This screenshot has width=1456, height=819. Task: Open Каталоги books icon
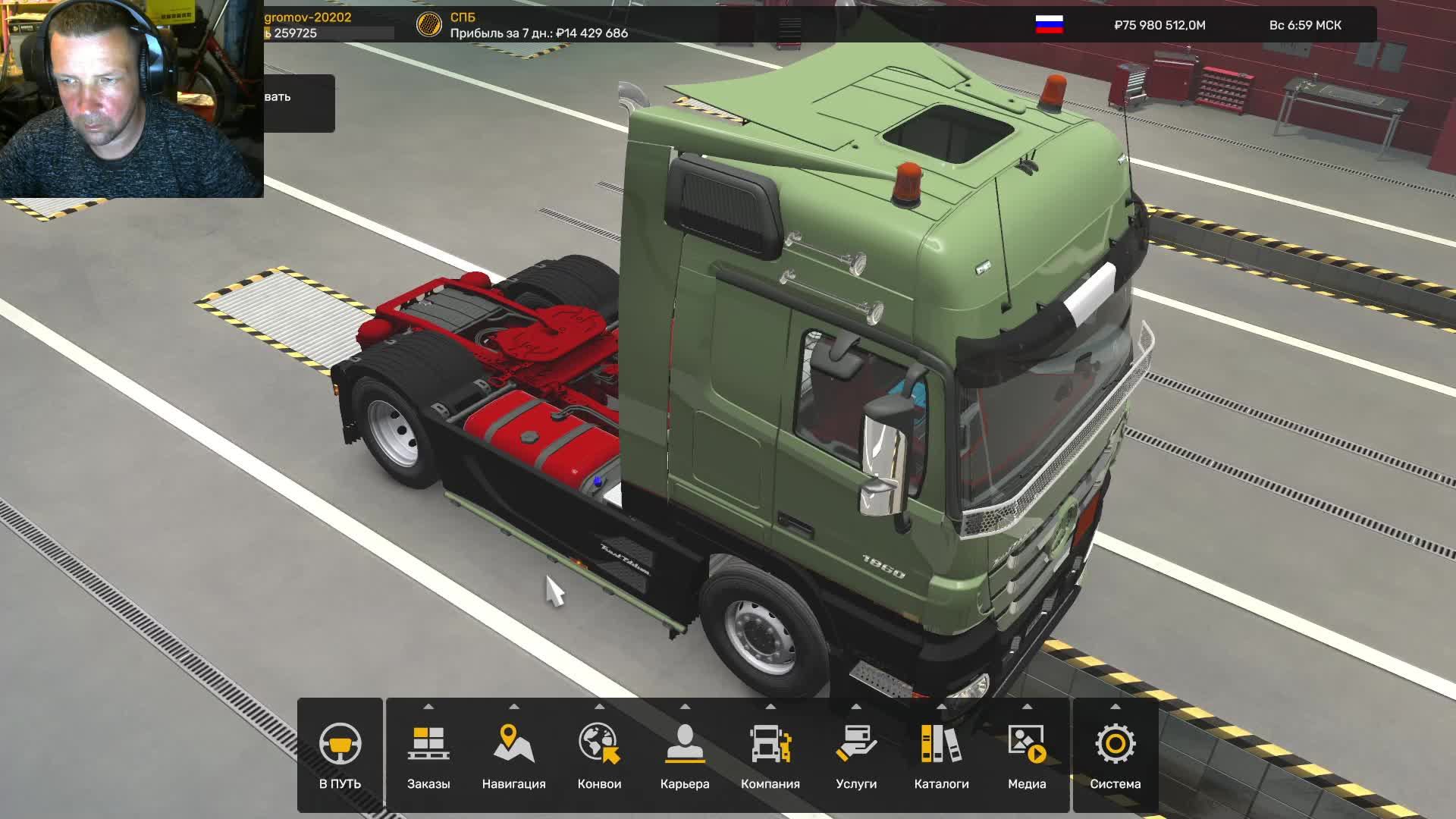coord(941,744)
